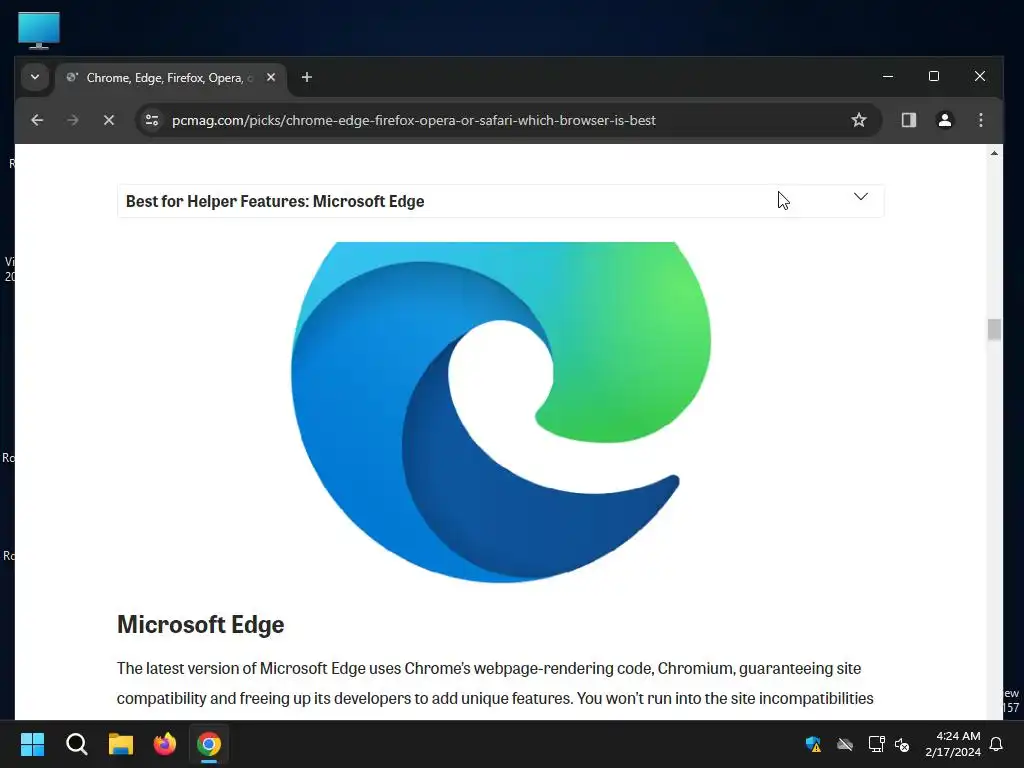This screenshot has height=768, width=1024.
Task: Open a new tab
Action: [x=307, y=78]
